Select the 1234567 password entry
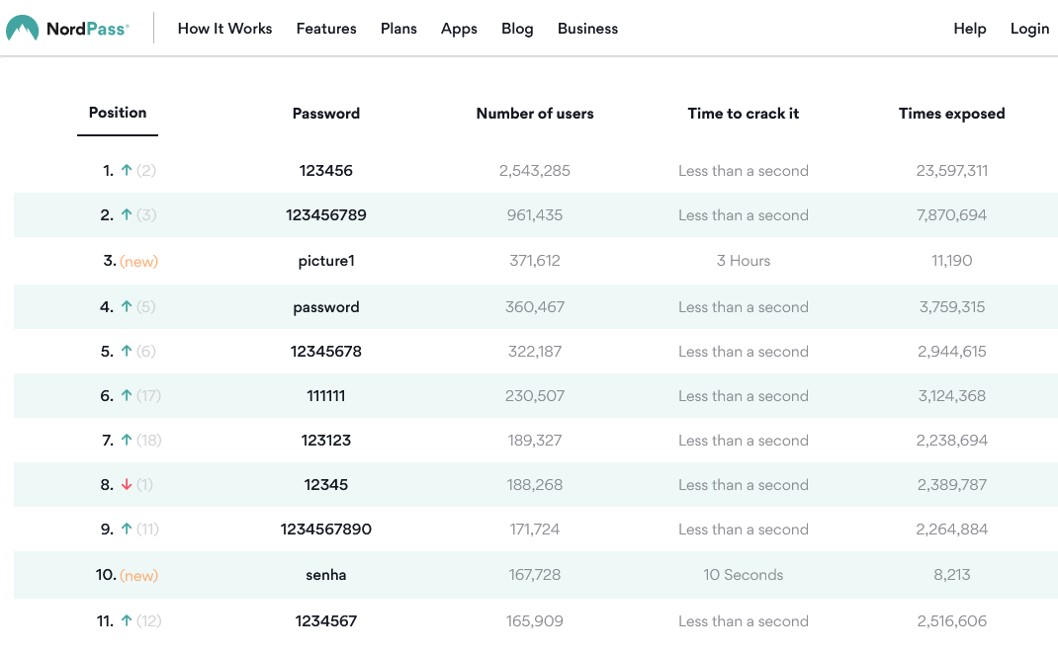The height and width of the screenshot is (663, 1058). [326, 621]
